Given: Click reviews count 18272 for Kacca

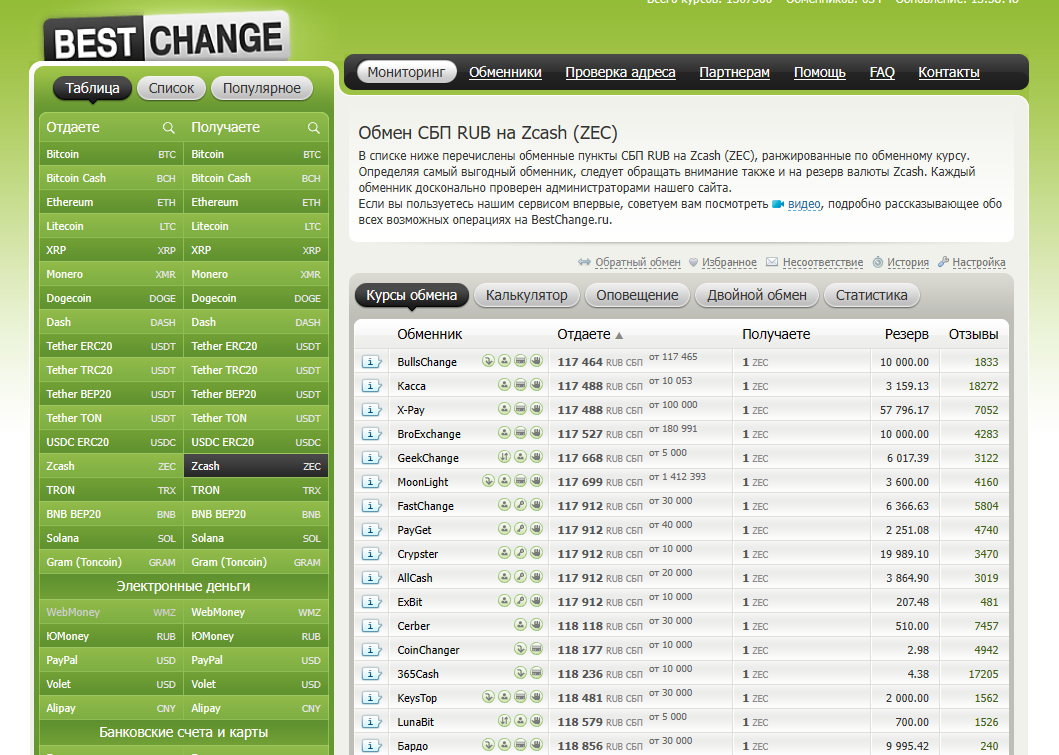Looking at the screenshot, I should click(x=983, y=386).
